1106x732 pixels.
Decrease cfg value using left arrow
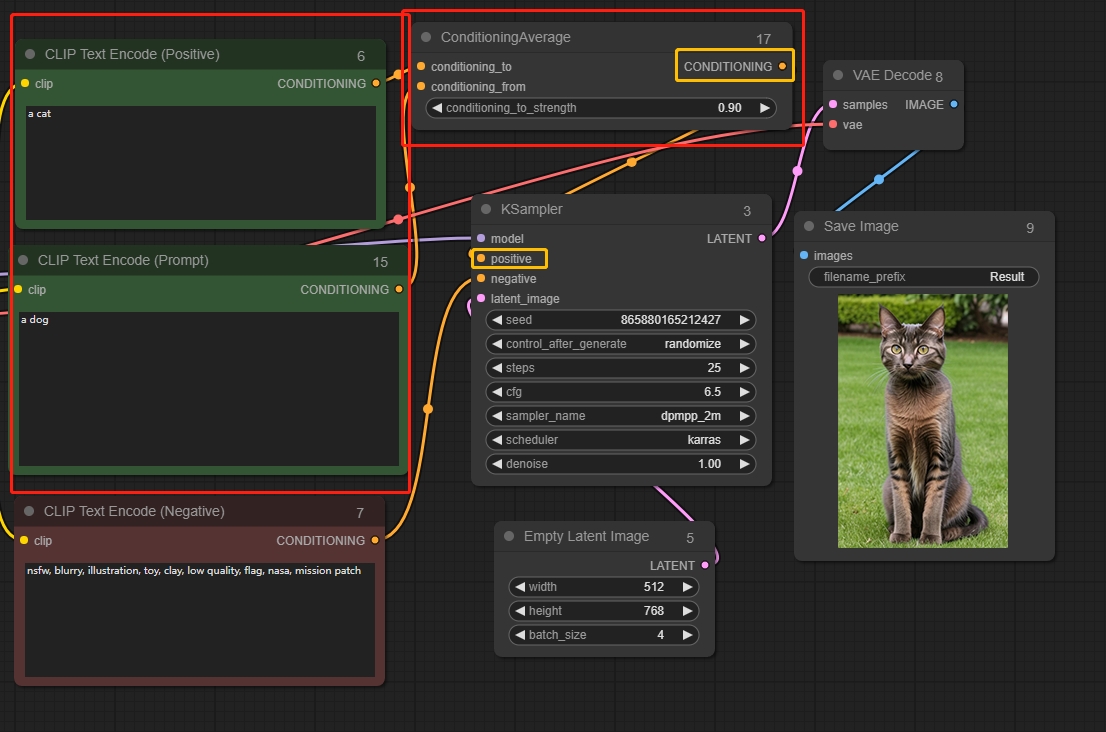pyautogui.click(x=497, y=392)
